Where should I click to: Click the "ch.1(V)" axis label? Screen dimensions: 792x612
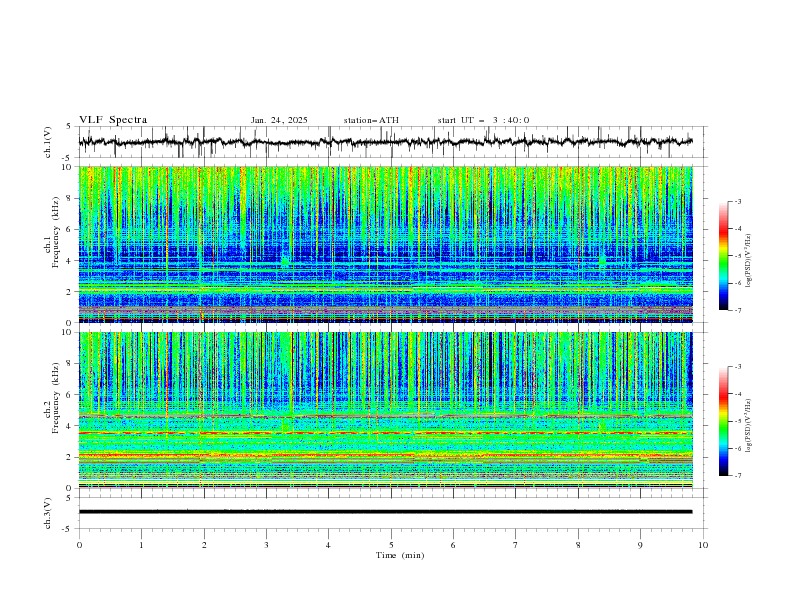(48, 142)
